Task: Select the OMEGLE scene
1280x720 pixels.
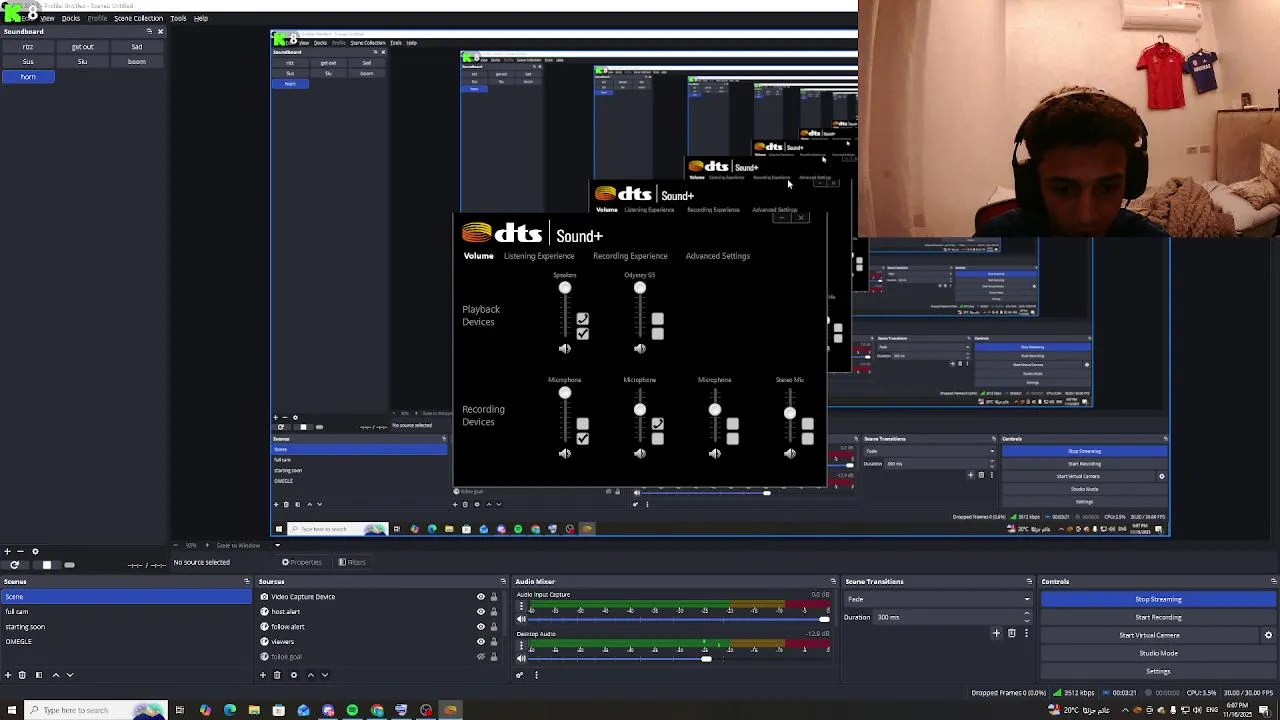Action: [x=126, y=642]
